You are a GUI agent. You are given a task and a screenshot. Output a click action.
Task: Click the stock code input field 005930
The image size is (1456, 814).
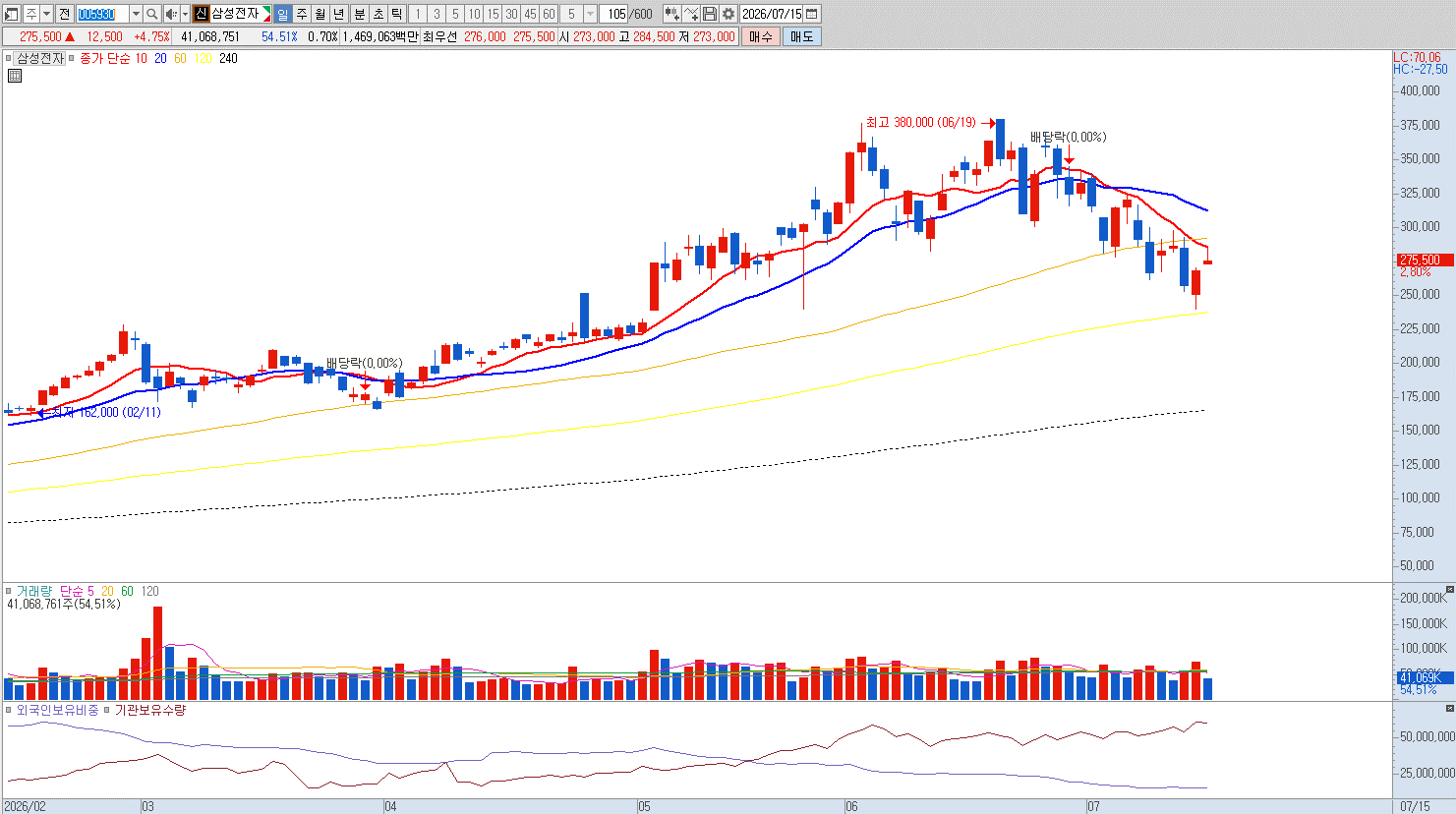(x=102, y=14)
